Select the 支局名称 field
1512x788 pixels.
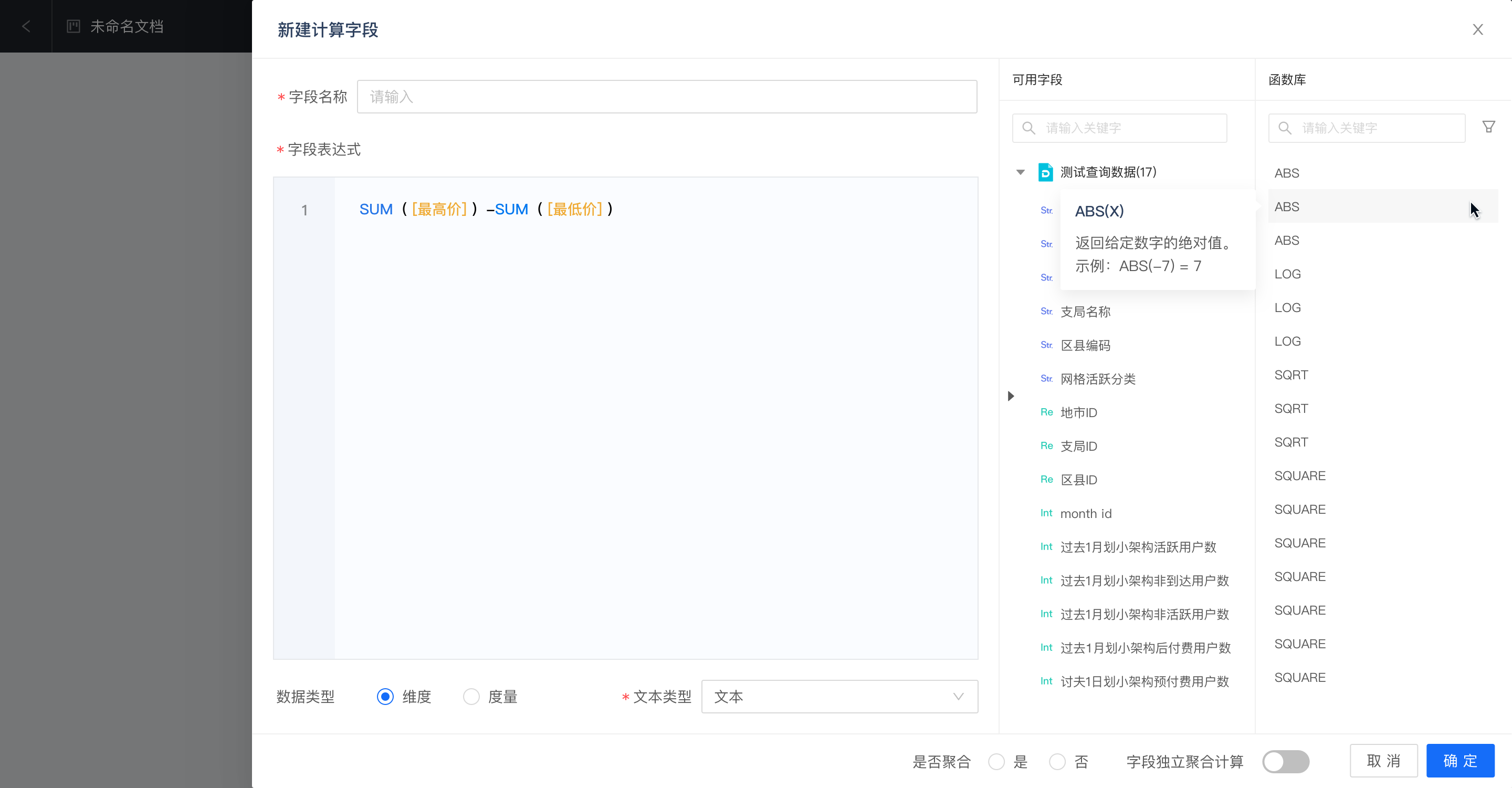(x=1085, y=312)
